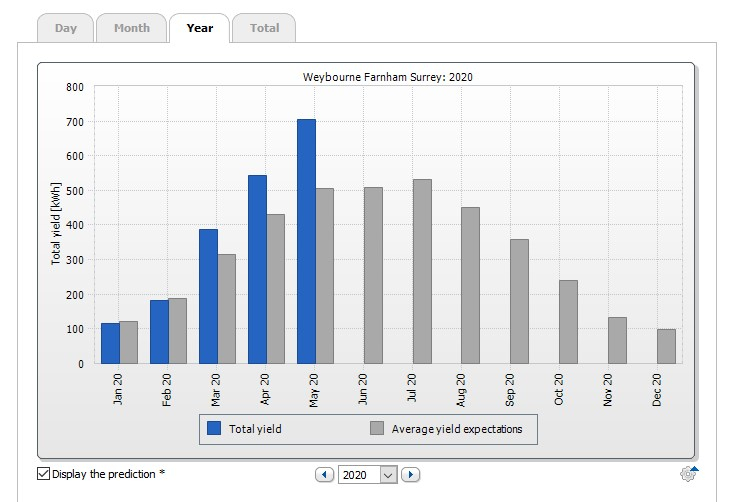
Task: Click gray Nov 20 expectation bar
Action: pyautogui.click(x=617, y=341)
